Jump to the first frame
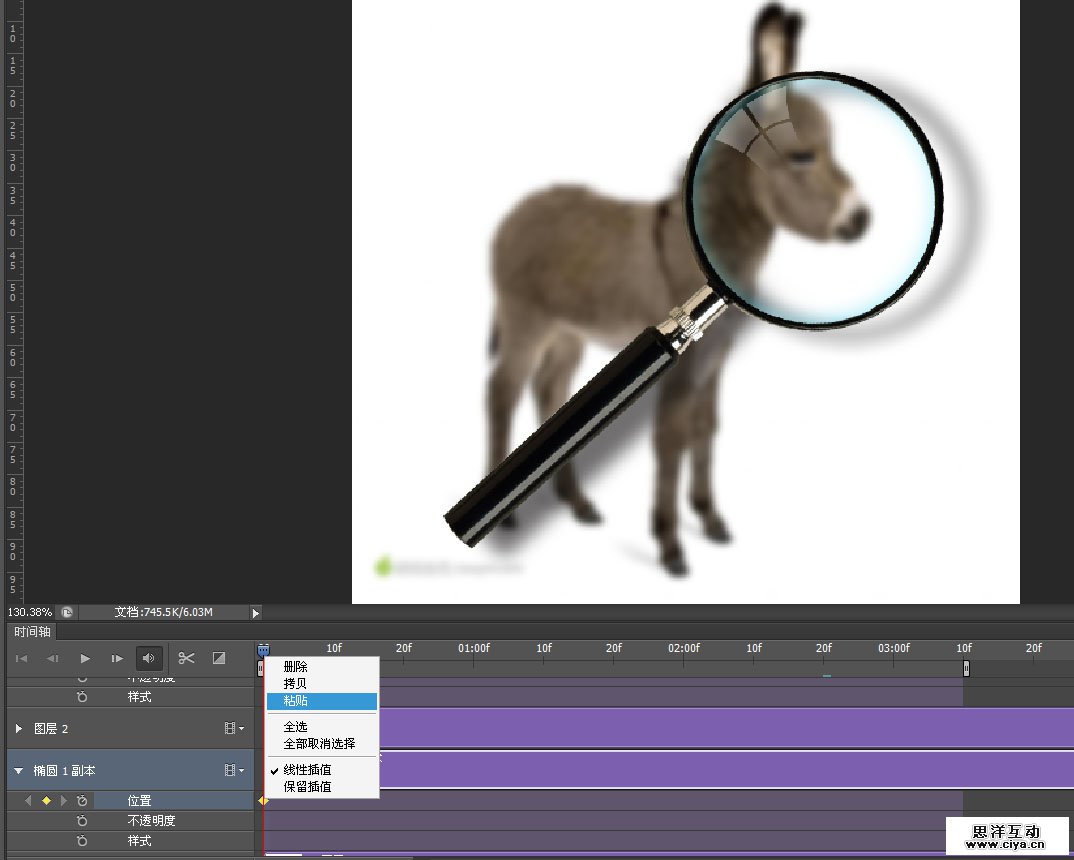Viewport: 1074px width, 860px height. 21,658
